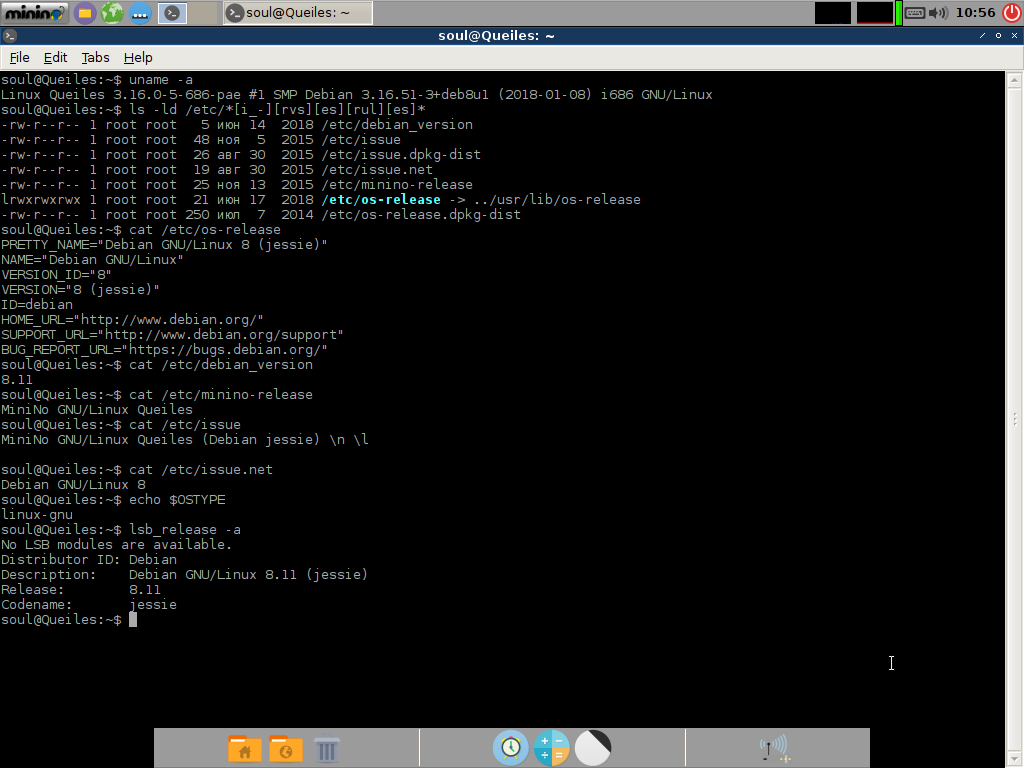Open the minino start menu
Screen dimensions: 1024x768
tap(35, 12)
